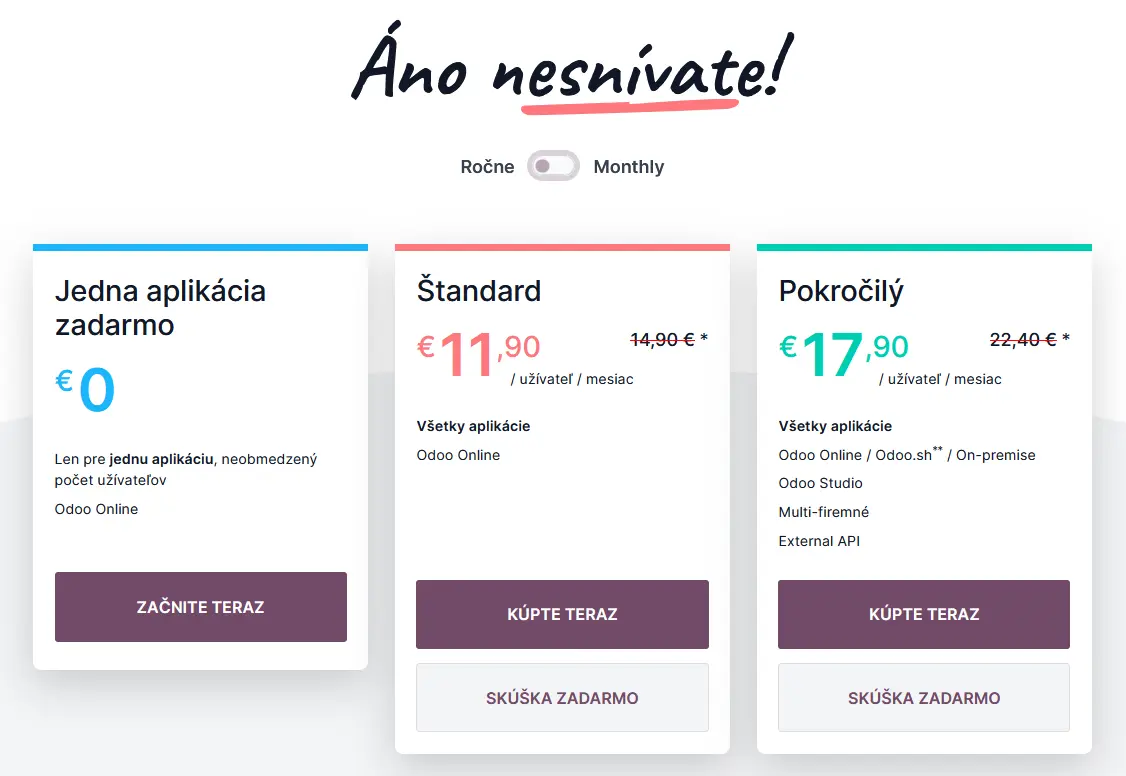1126x776 pixels.
Task: Click the crossed-out 22,40 € price
Action: pyautogui.click(x=1023, y=339)
